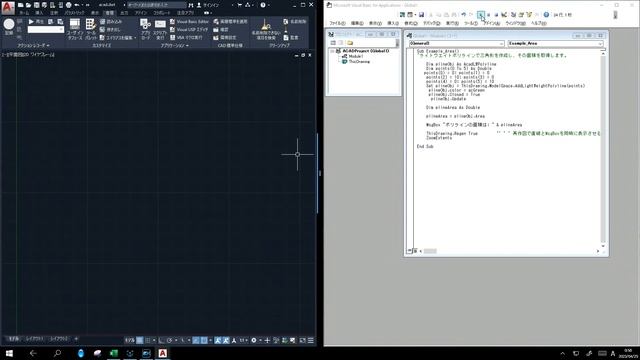Click Load Application (アプリ ロード) icon
The width and height of the screenshot is (640, 360).
pyautogui.click(x=145, y=29)
